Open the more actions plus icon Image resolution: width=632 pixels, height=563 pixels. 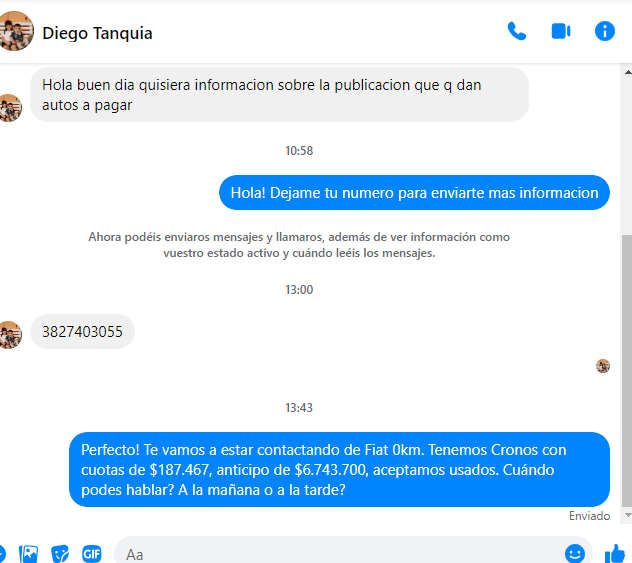[x=1, y=554]
